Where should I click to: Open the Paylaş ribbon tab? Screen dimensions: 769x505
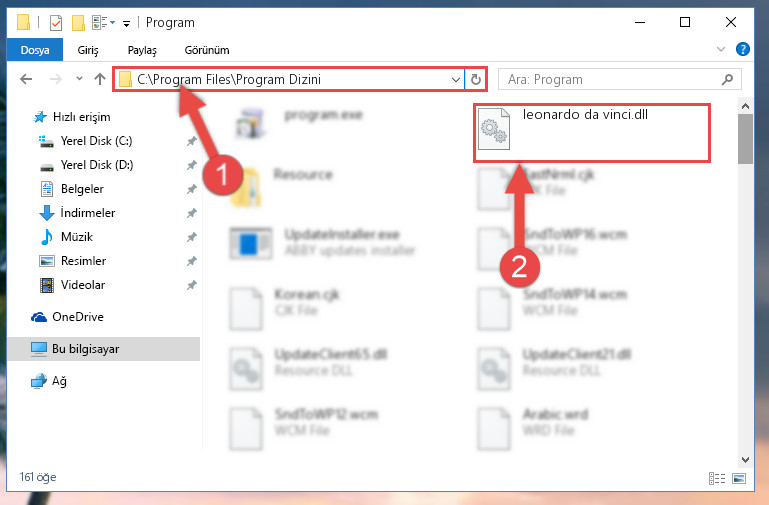(142, 50)
